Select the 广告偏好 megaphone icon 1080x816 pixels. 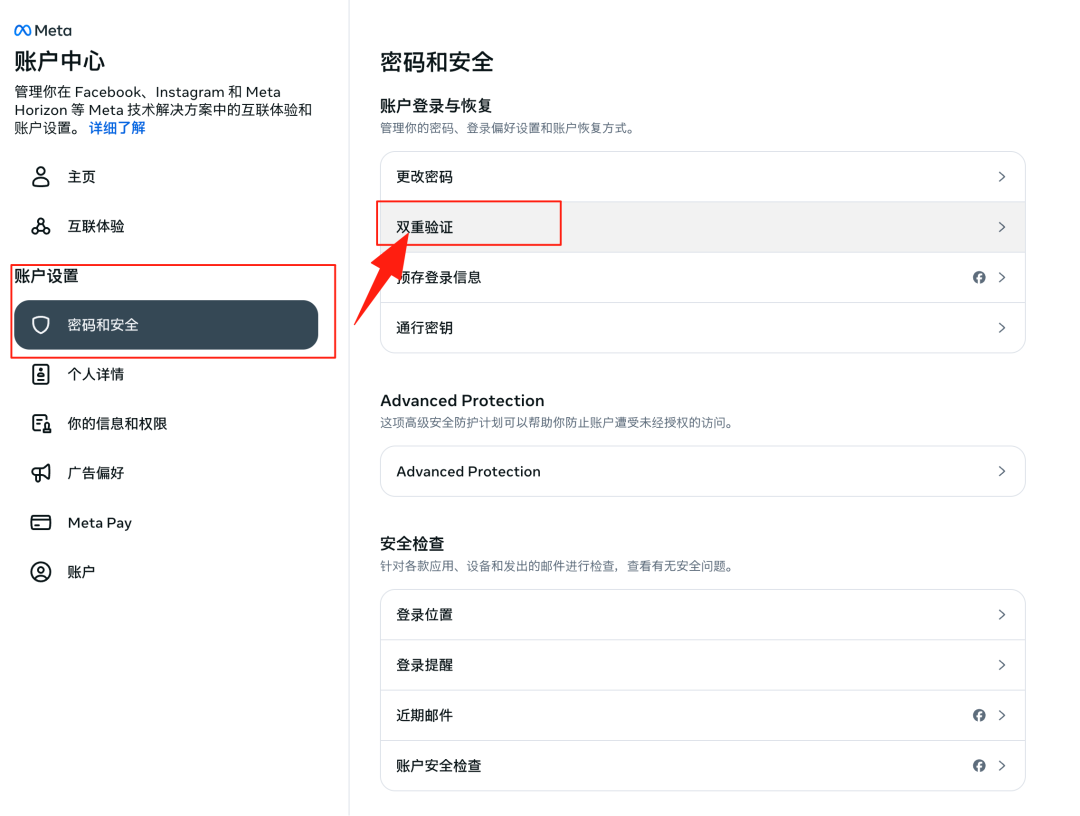[x=41, y=472]
